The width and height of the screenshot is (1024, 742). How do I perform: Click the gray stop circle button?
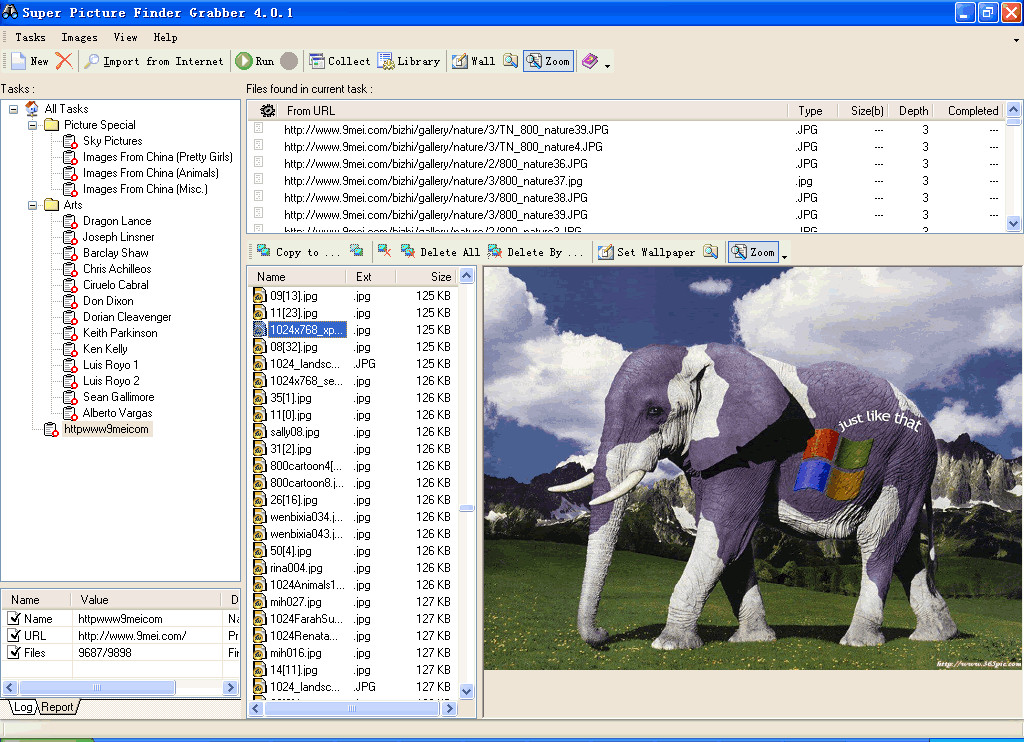(x=289, y=61)
